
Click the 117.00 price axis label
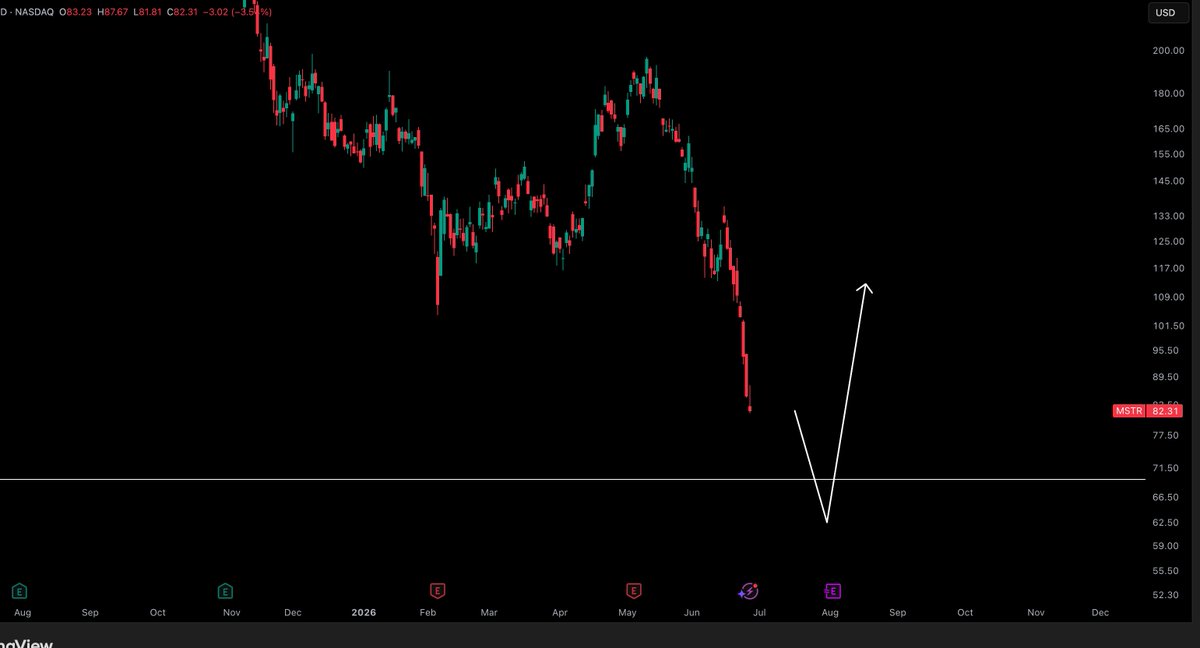1168,269
